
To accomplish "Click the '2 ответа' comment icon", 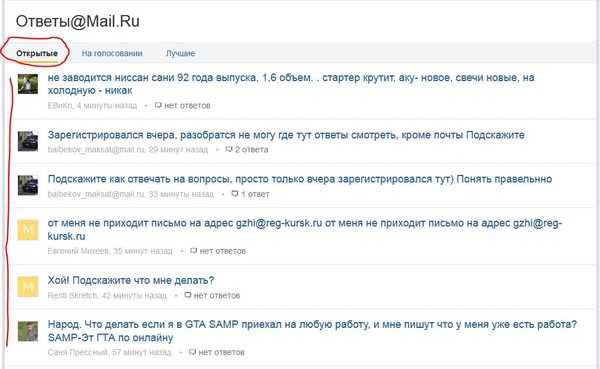I will click(x=229, y=149).
